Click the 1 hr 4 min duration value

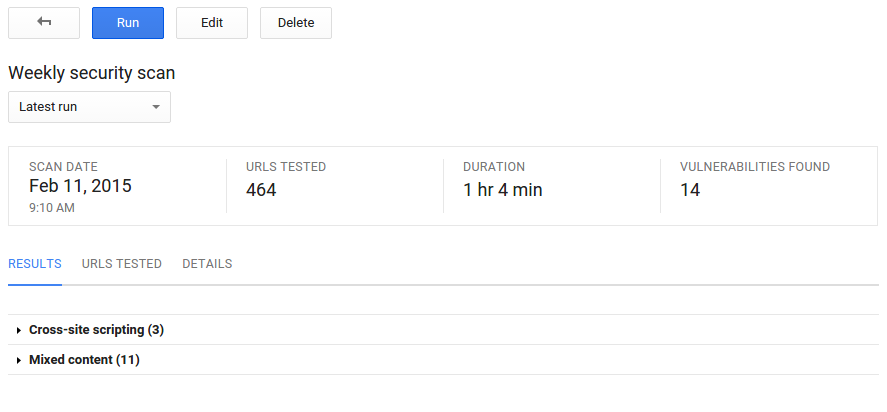click(x=503, y=190)
